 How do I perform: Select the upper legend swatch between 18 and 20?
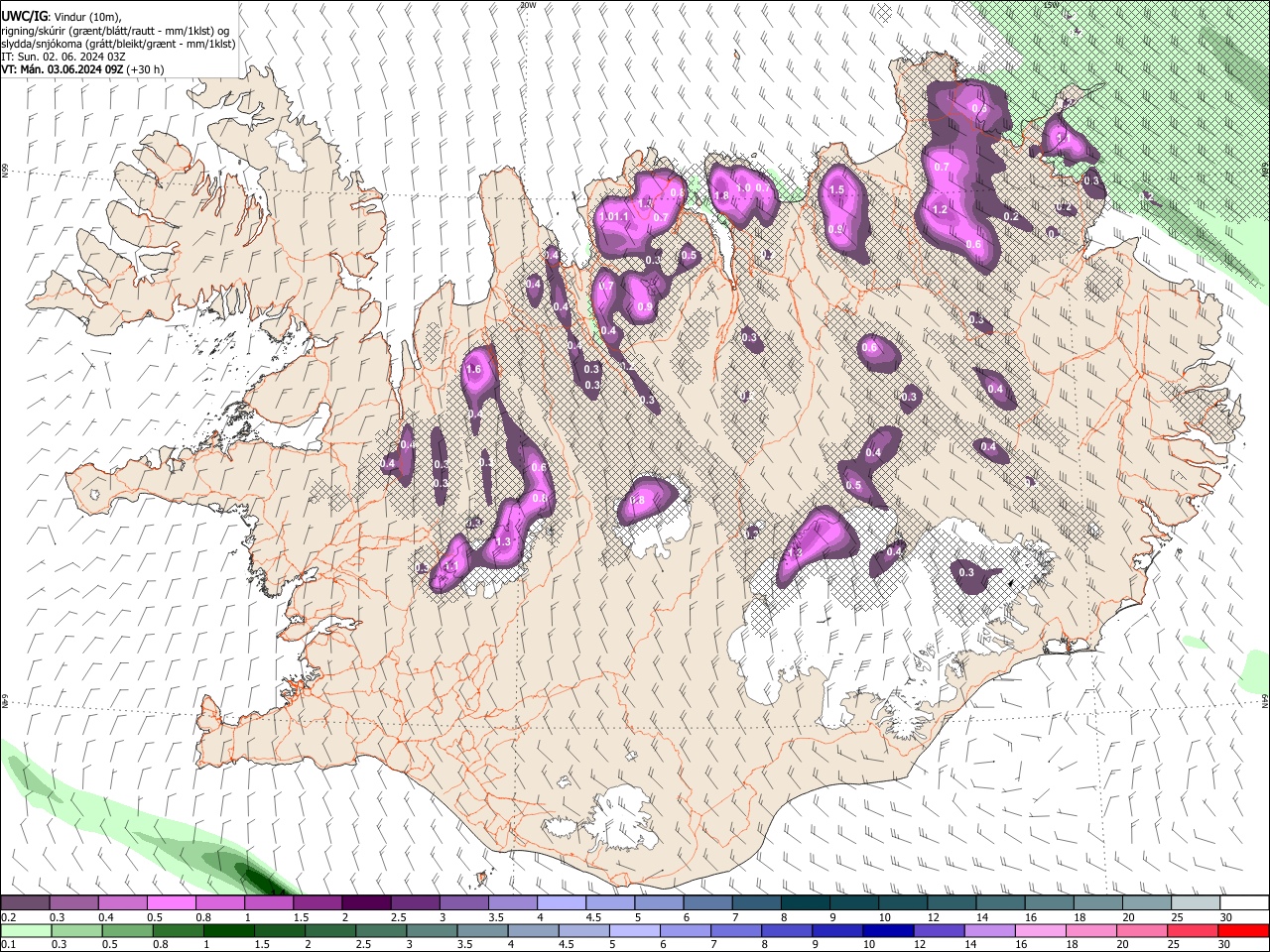click(1097, 903)
